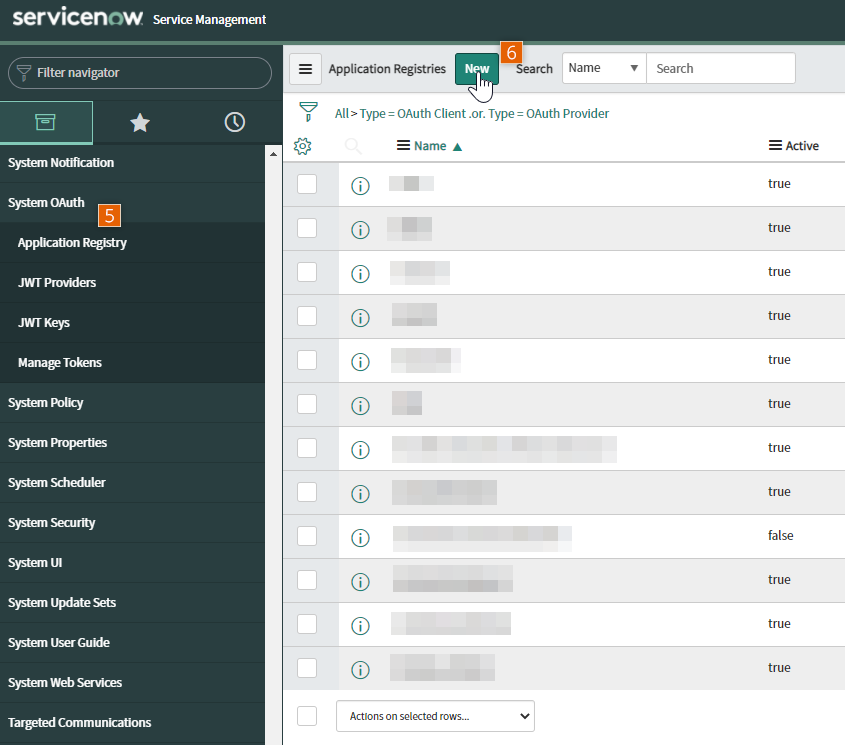Click the New button

(477, 69)
